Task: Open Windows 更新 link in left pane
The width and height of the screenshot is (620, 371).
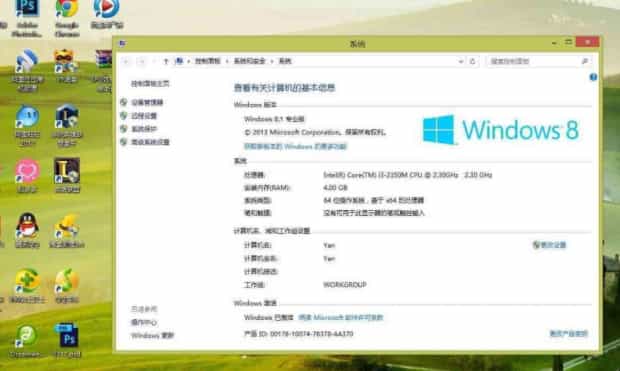Action: (153, 336)
